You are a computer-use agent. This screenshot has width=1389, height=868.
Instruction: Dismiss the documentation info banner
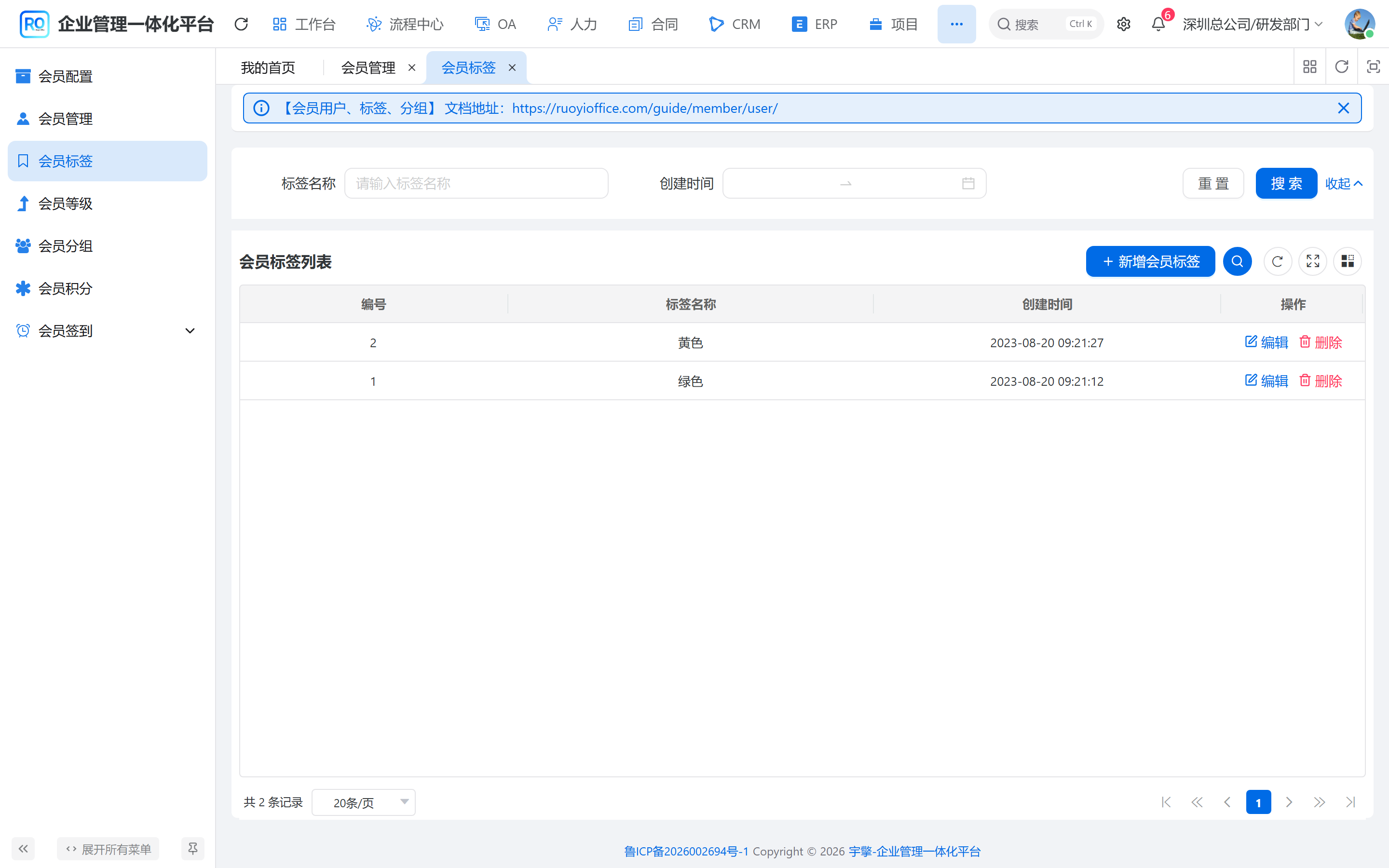tap(1343, 108)
